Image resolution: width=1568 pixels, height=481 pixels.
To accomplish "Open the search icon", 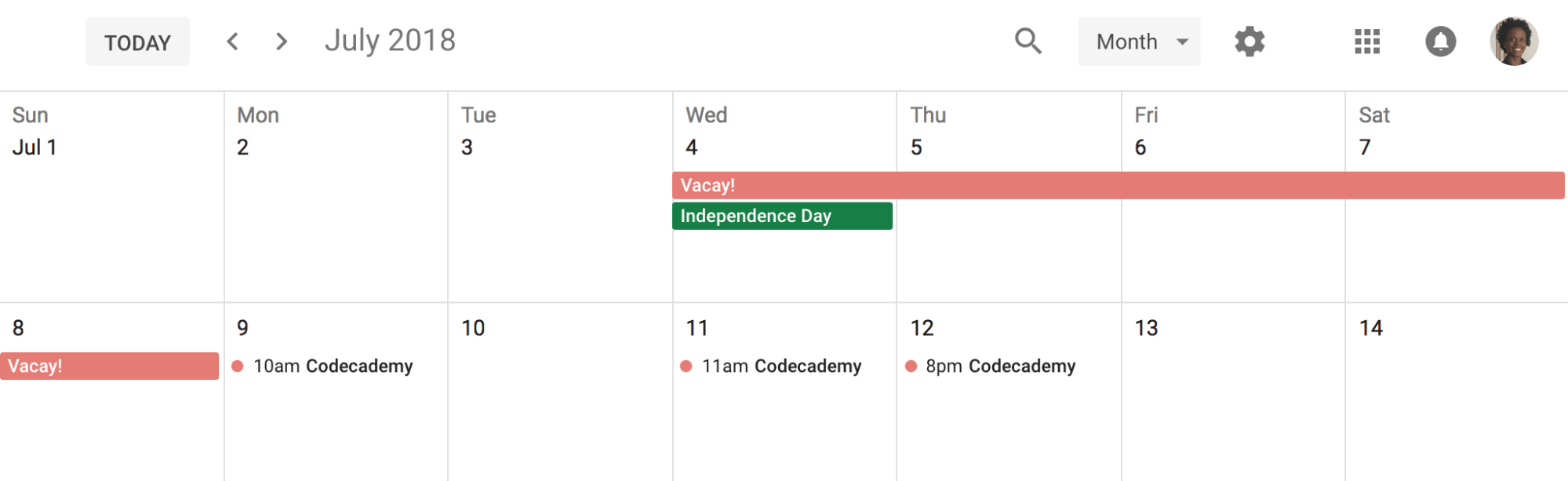I will 1028,41.
